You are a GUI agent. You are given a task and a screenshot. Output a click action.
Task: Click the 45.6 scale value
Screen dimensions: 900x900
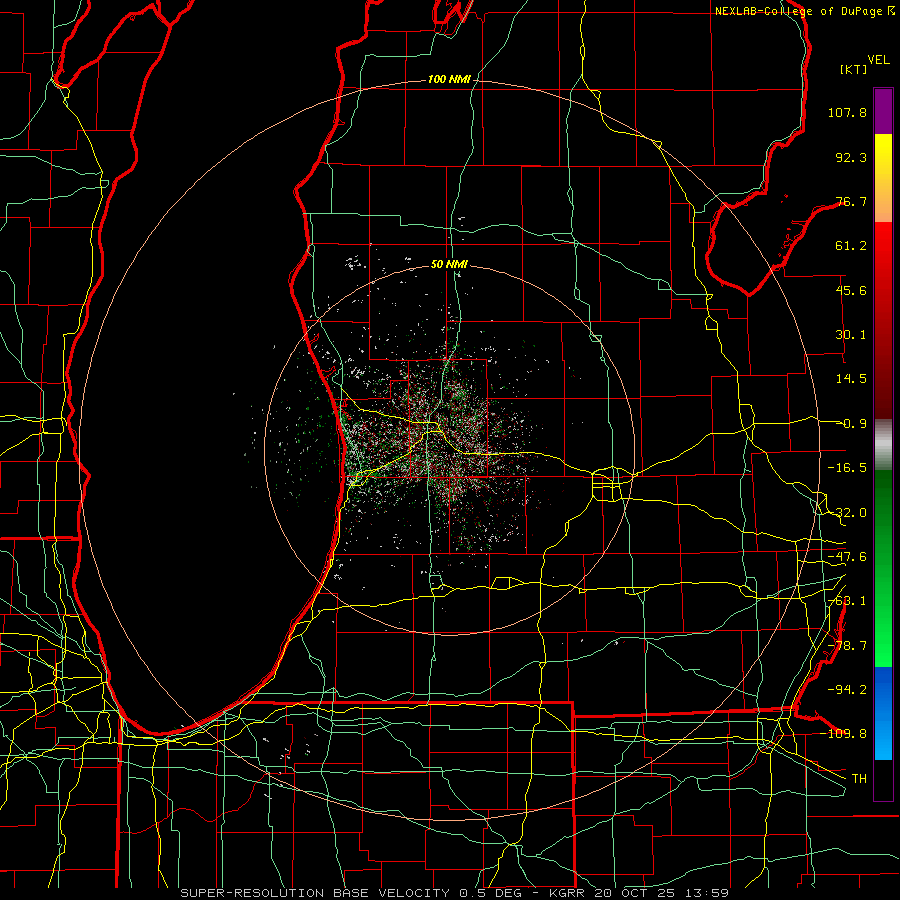coord(851,290)
